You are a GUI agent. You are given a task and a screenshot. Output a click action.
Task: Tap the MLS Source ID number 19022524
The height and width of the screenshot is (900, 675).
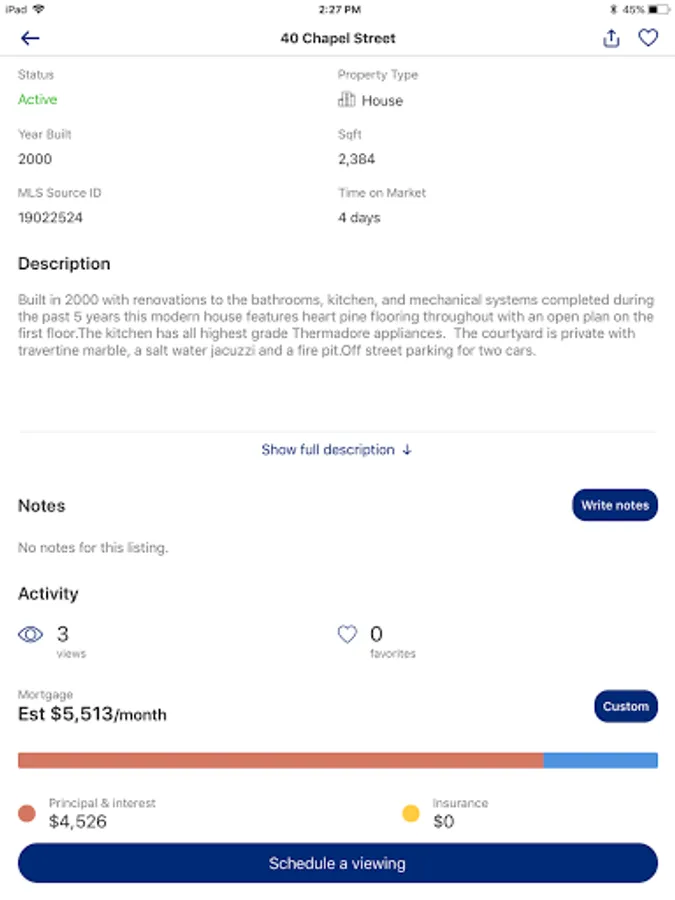[x=51, y=218]
